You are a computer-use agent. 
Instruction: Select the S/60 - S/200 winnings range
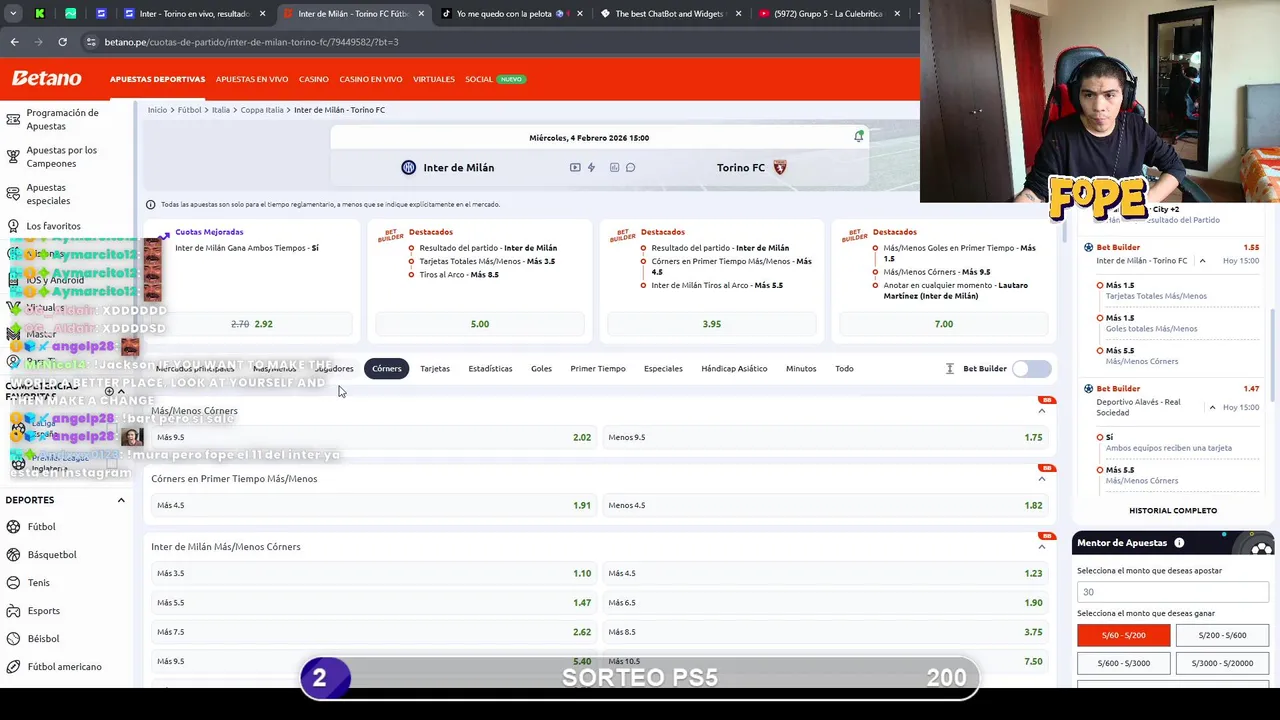1123,635
